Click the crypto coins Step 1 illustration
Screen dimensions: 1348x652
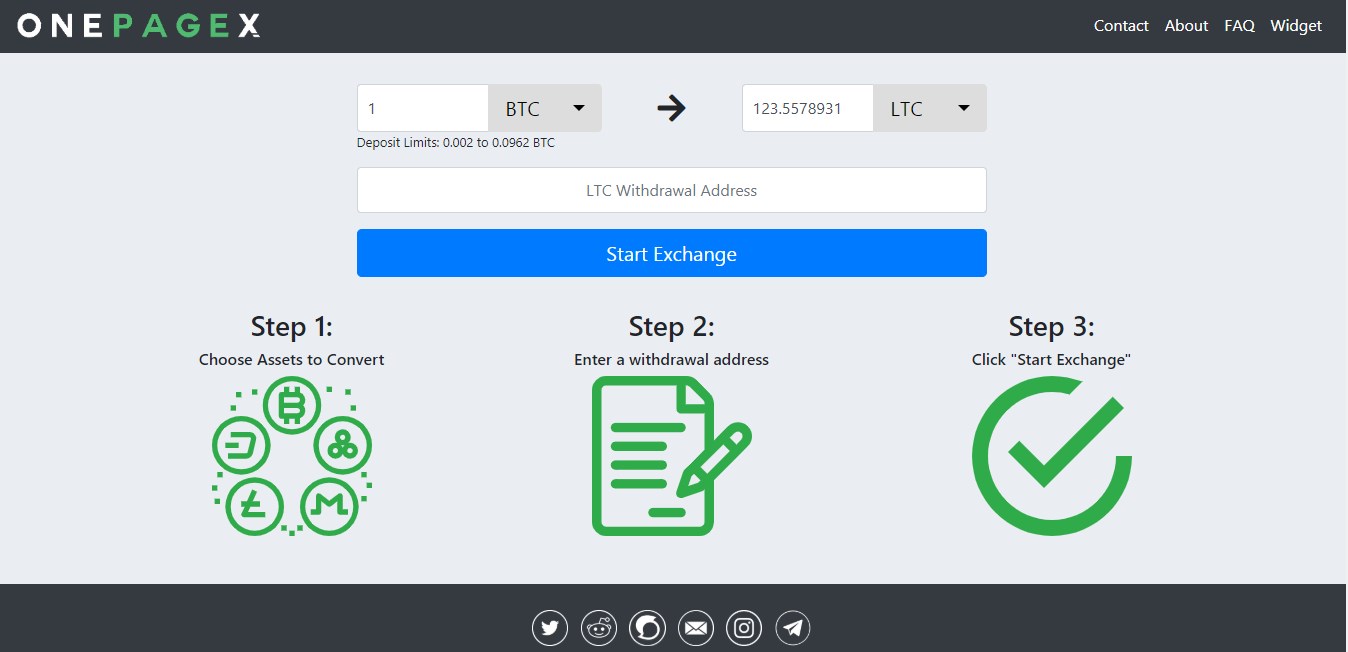point(291,456)
